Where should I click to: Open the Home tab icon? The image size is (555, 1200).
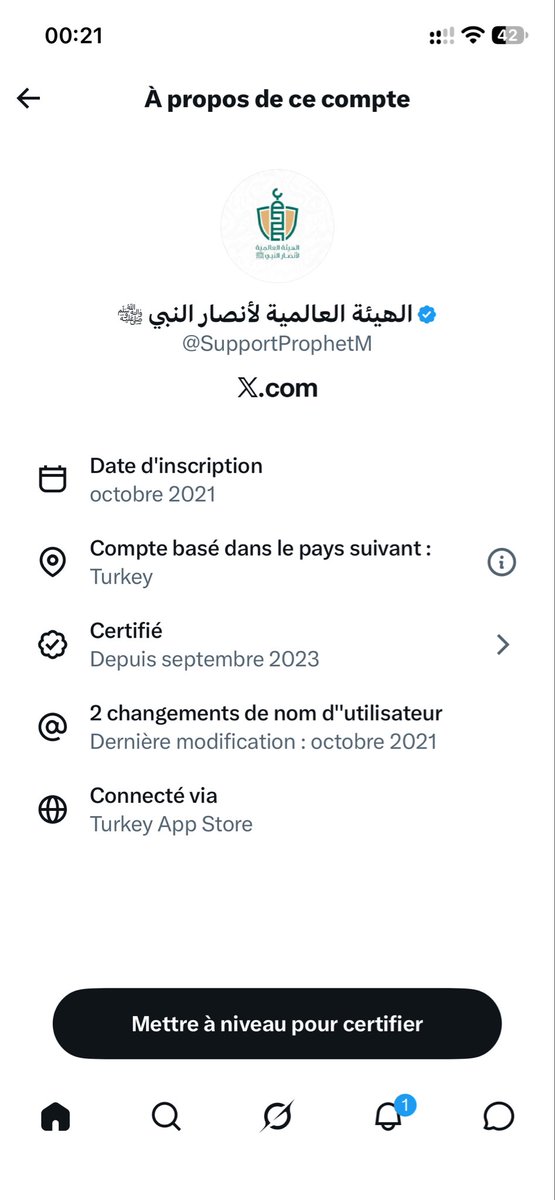(x=55, y=1116)
